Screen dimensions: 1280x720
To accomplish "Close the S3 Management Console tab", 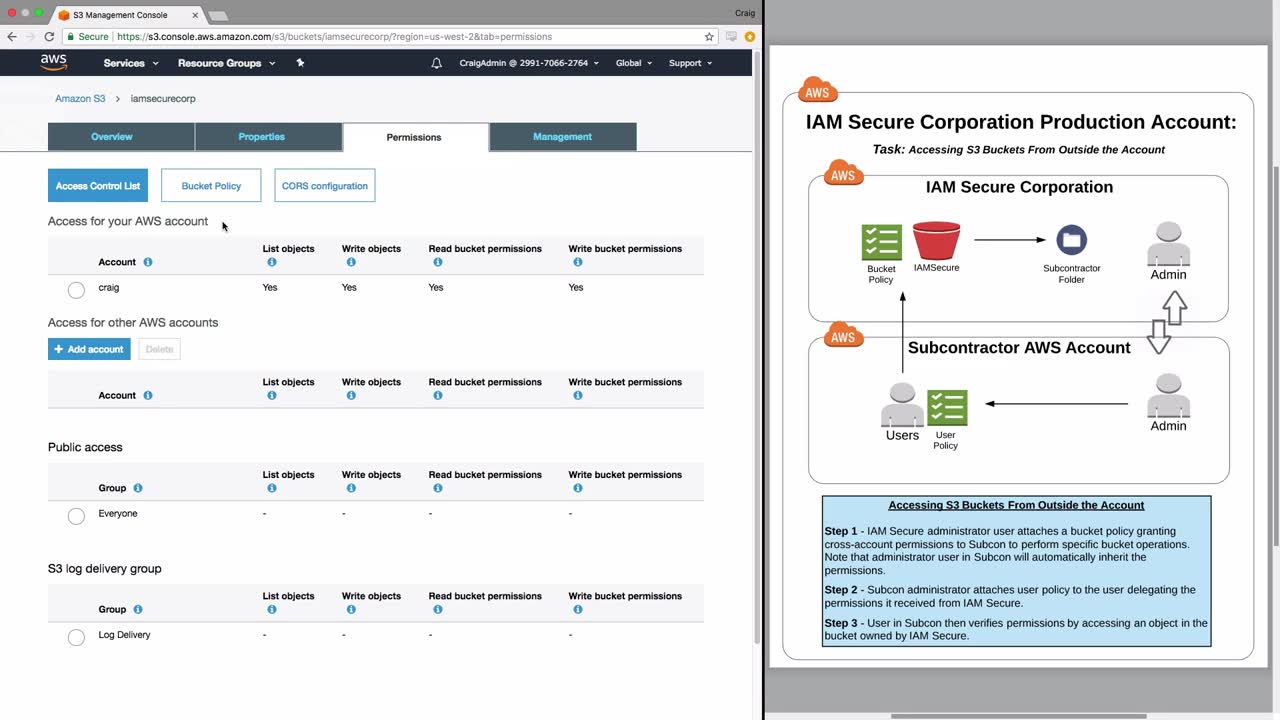I will (x=195, y=15).
